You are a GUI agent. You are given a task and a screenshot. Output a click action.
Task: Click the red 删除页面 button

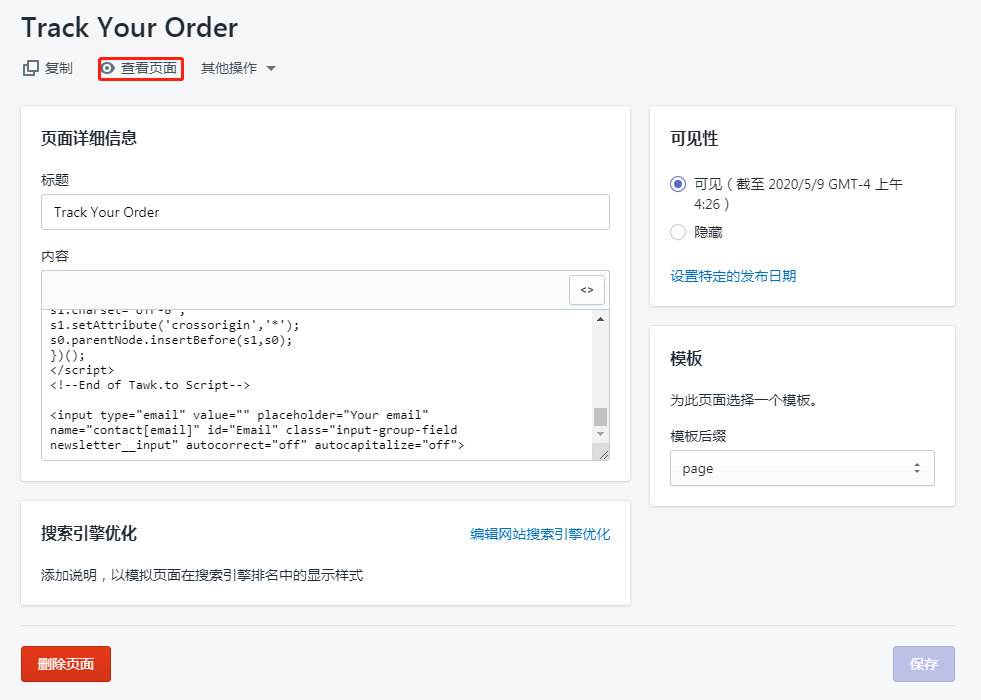[66, 664]
